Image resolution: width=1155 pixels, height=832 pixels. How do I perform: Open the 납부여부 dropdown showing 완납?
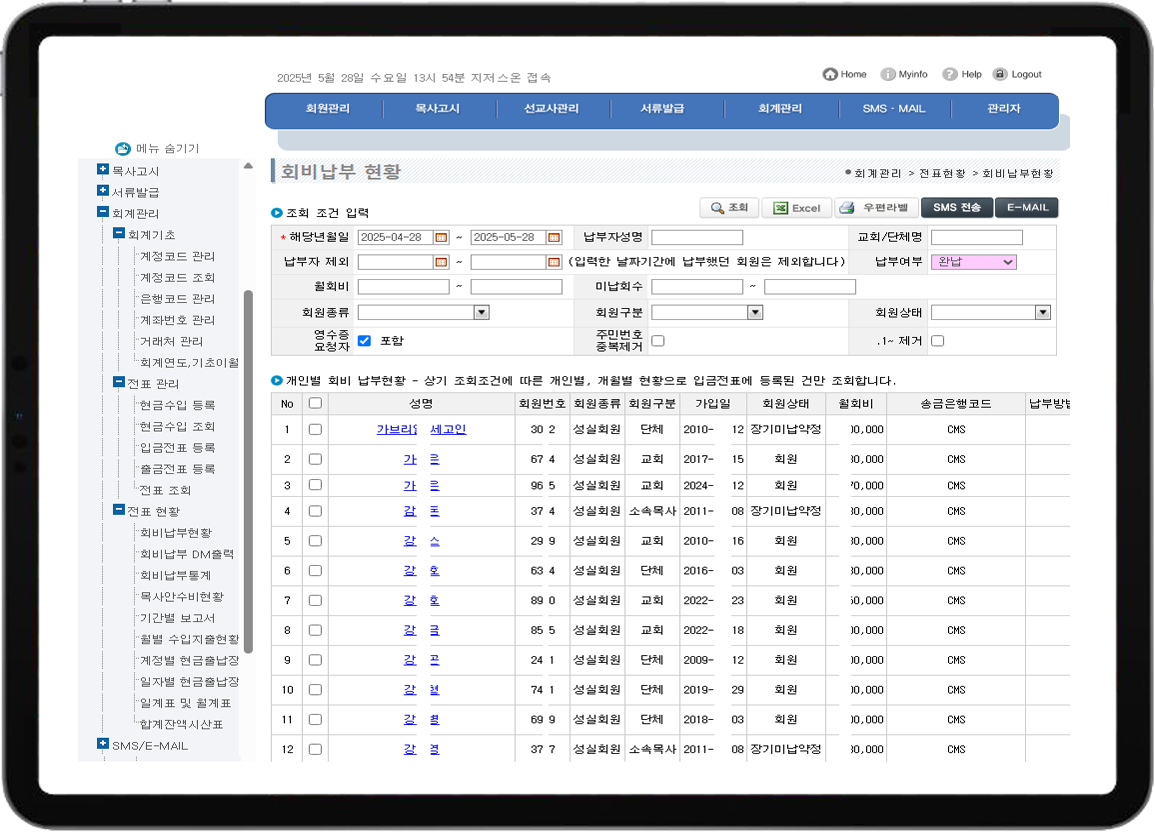(973, 262)
